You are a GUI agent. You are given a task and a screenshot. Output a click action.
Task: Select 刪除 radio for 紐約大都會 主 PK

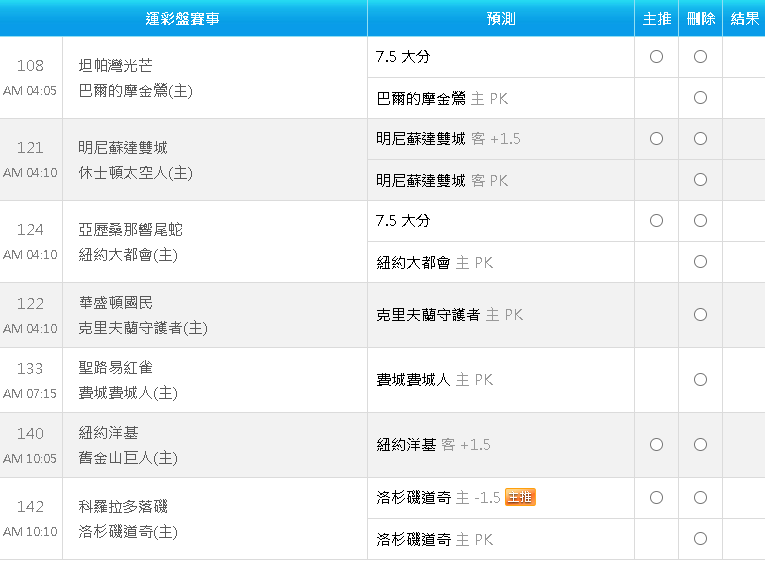[x=700, y=261]
